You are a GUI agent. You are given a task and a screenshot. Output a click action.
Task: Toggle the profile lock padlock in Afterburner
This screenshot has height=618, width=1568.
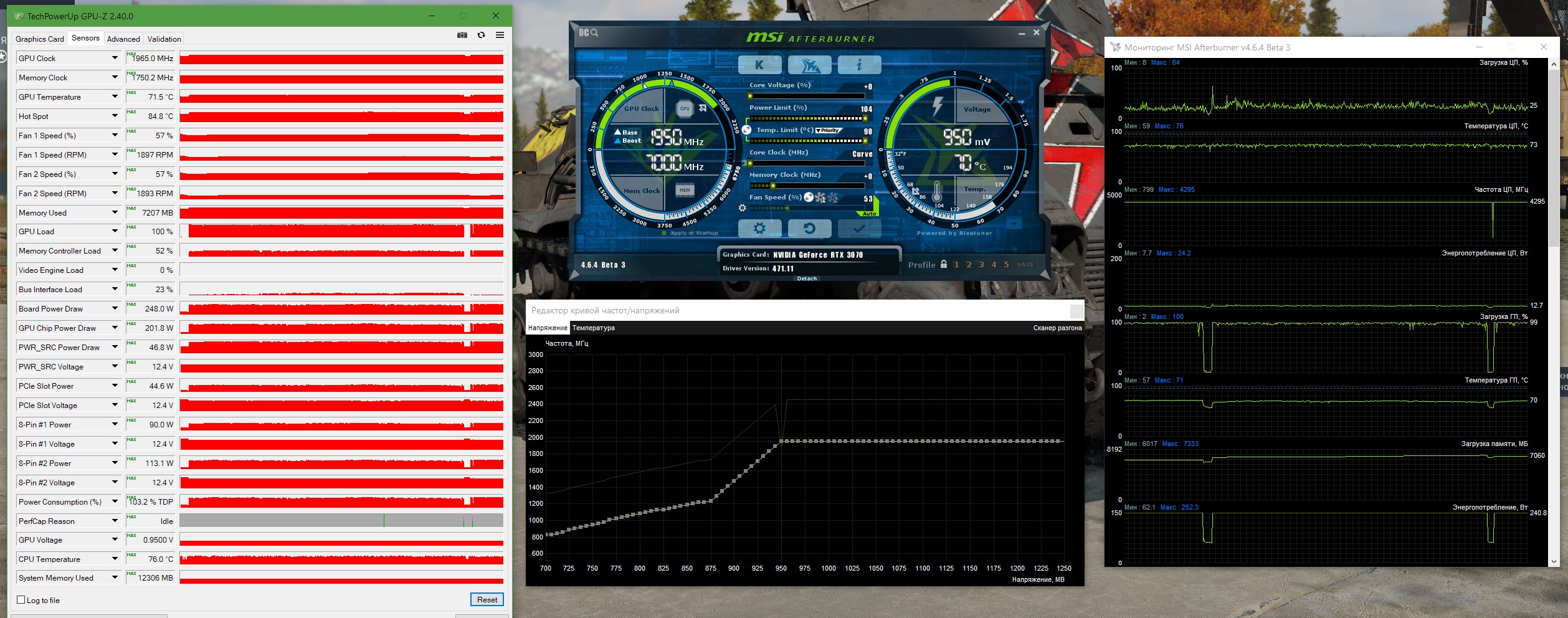944,264
